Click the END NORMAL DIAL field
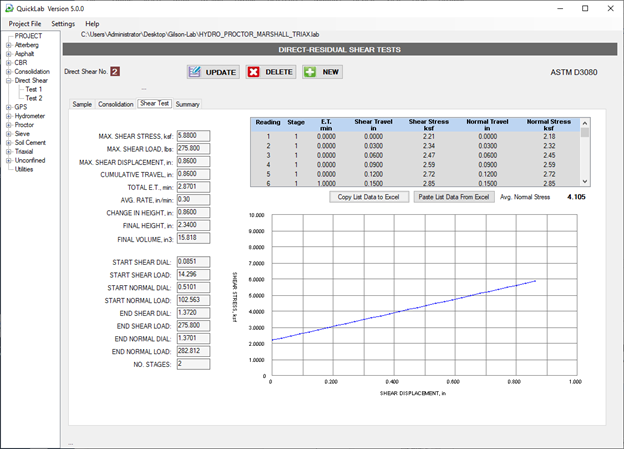Screen dimensions: 624x449 coord(193,338)
